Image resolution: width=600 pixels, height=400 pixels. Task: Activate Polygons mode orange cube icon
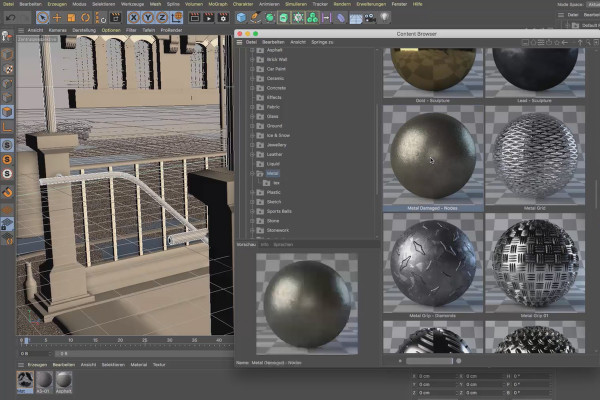(x=8, y=112)
